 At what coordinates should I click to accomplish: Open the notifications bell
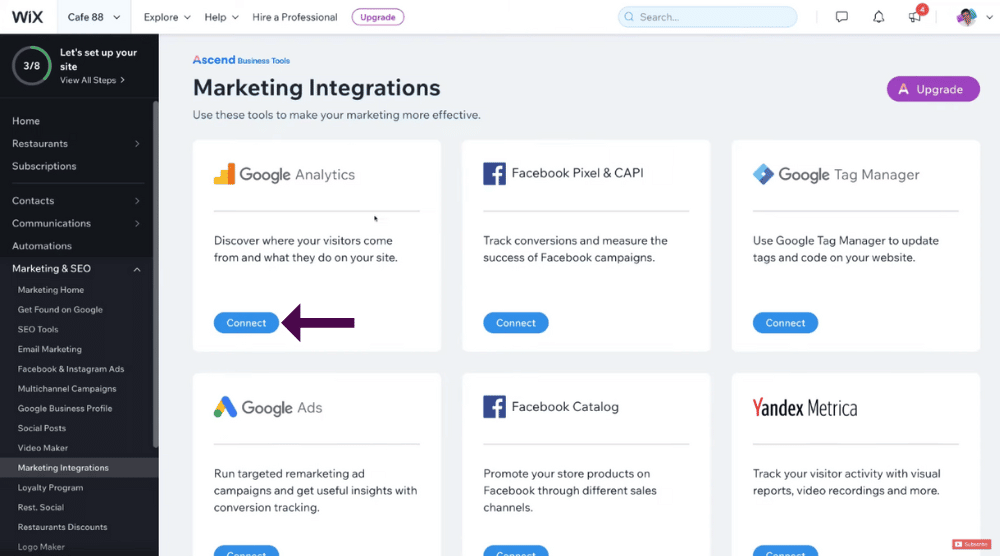click(x=878, y=17)
